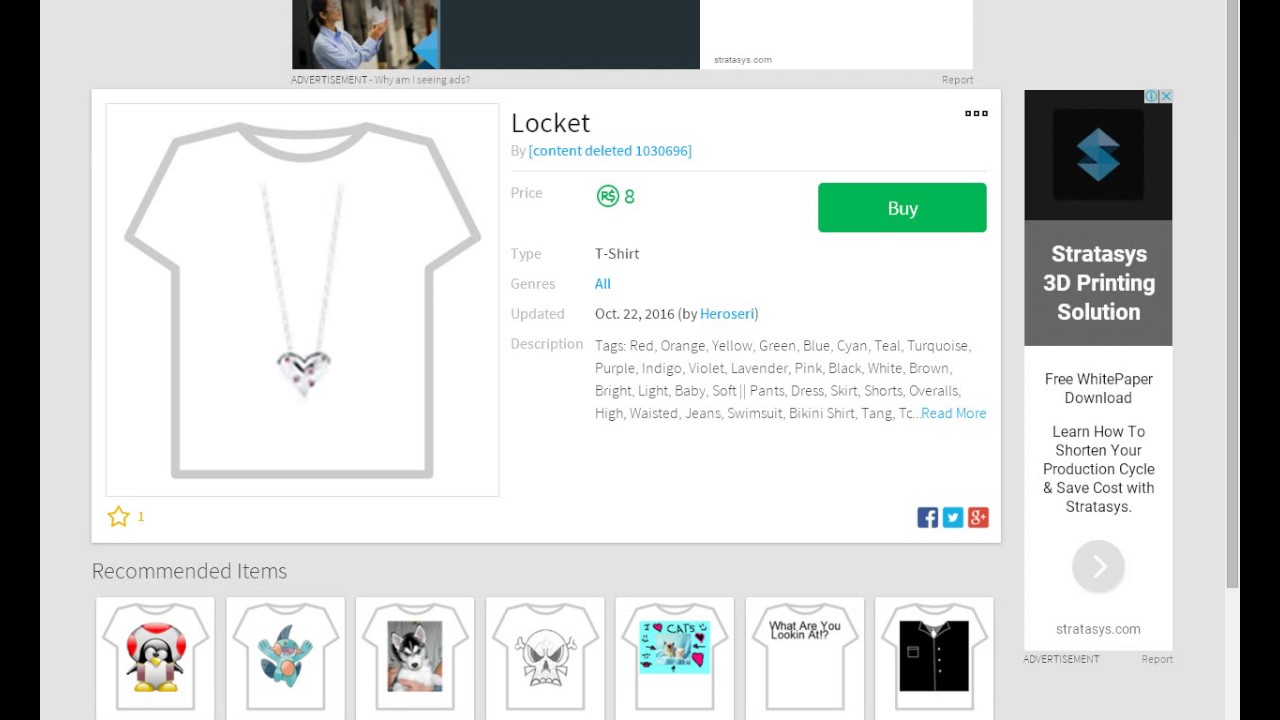Open creator link content deleted 1030696
The width and height of the screenshot is (1280, 720).
point(610,151)
